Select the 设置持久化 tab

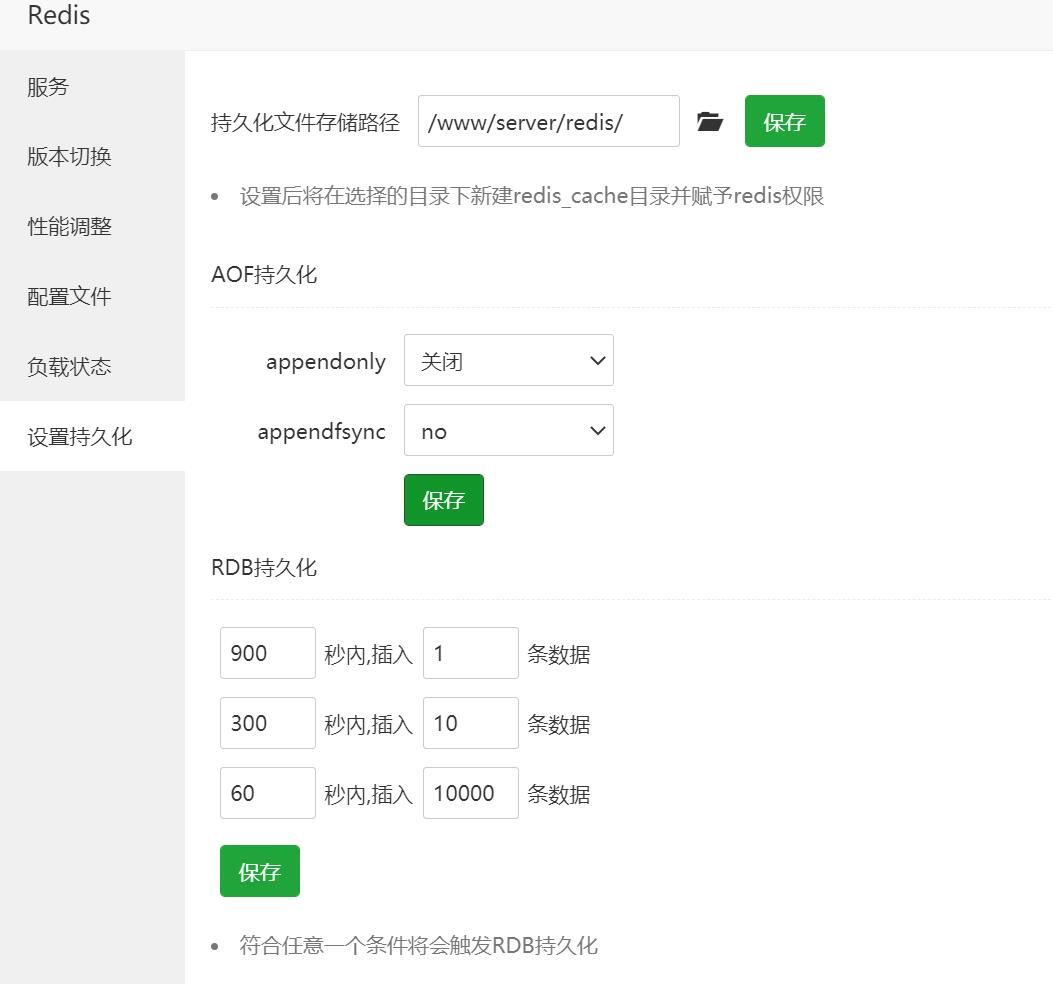[80, 437]
